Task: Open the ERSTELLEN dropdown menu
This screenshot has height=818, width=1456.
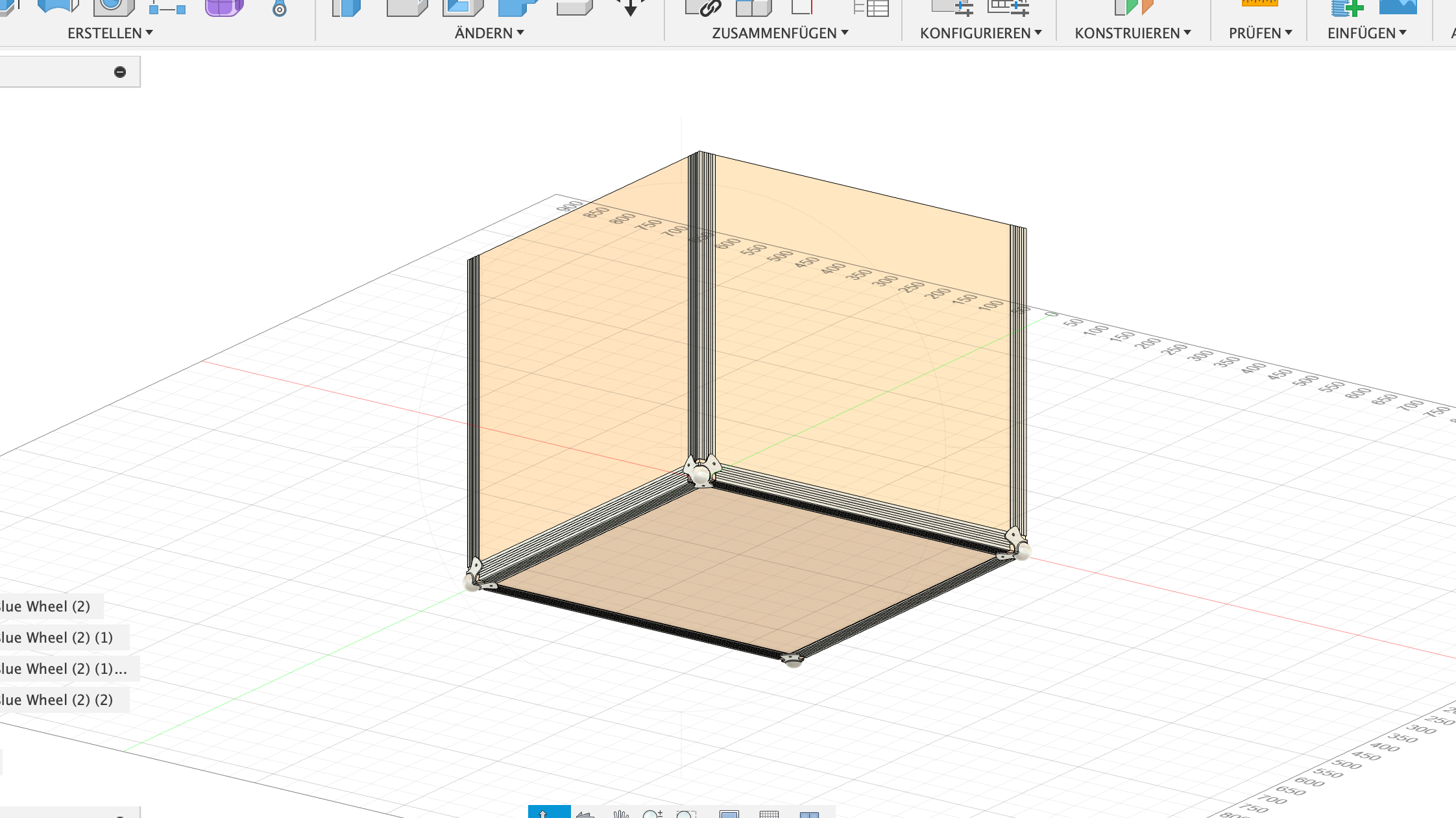Action: 110,33
